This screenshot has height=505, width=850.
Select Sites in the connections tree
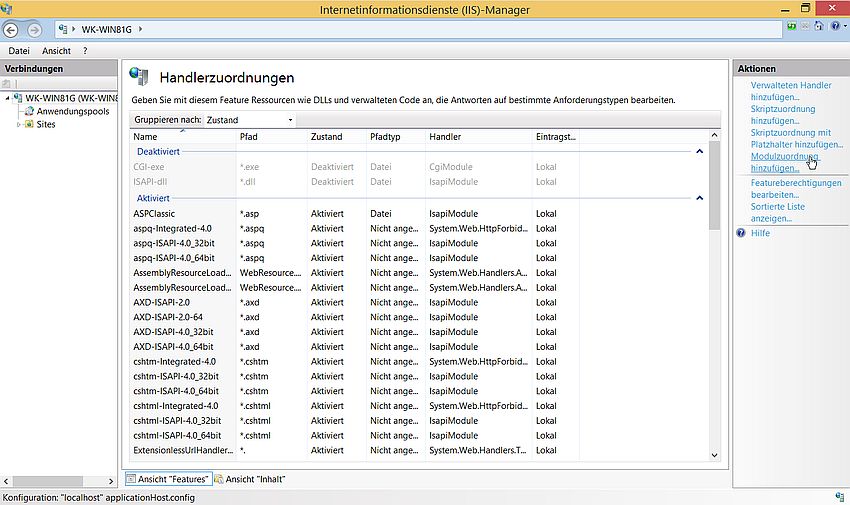(46, 124)
